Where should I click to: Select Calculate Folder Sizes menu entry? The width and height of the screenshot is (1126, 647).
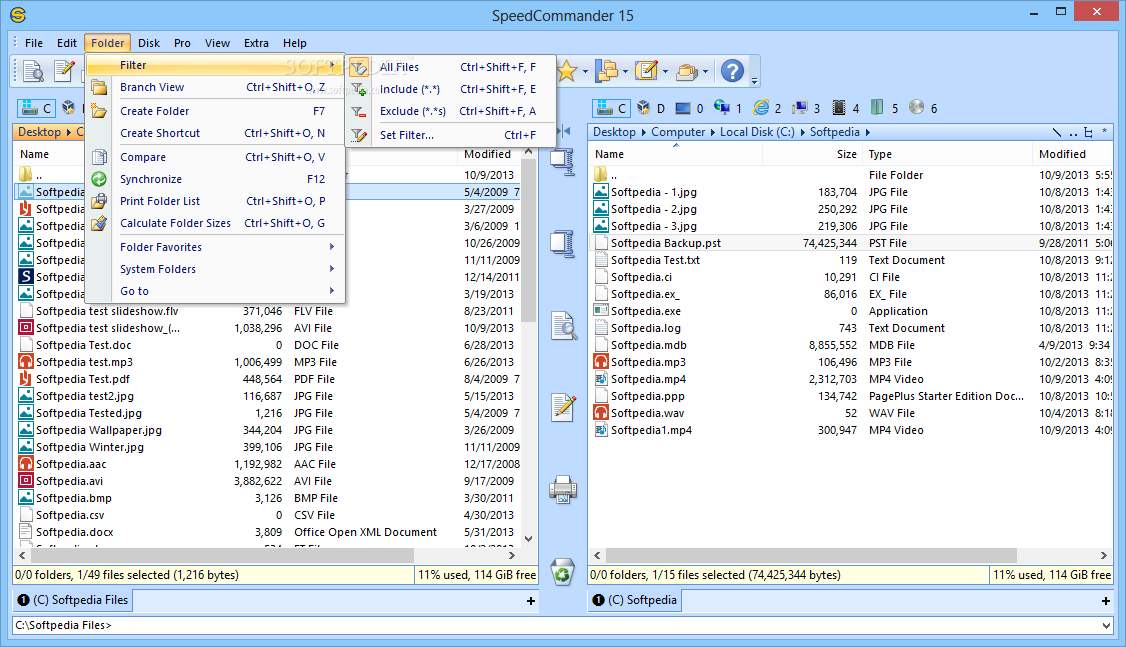pos(215,223)
